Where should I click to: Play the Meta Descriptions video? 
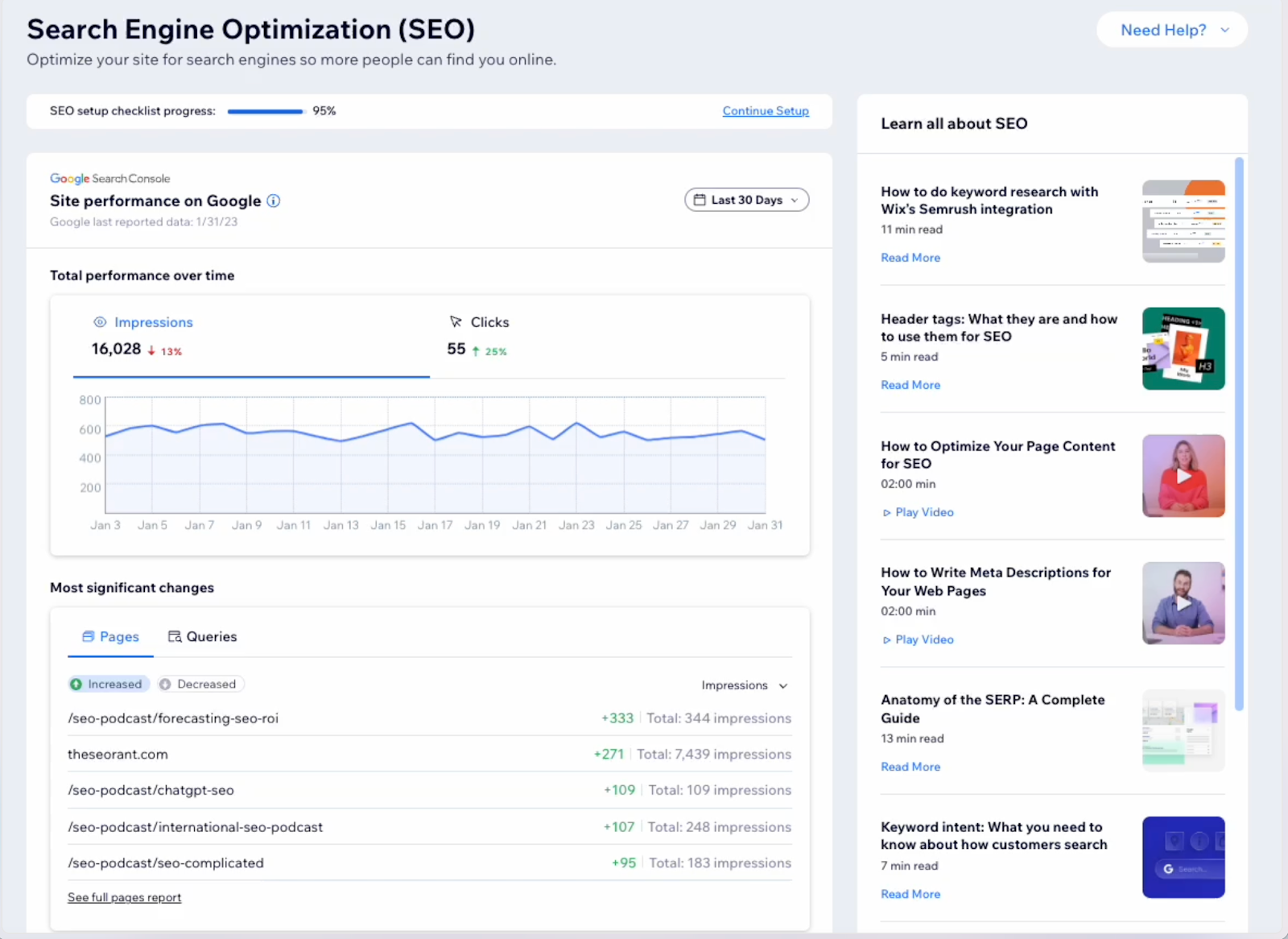pos(1183,603)
